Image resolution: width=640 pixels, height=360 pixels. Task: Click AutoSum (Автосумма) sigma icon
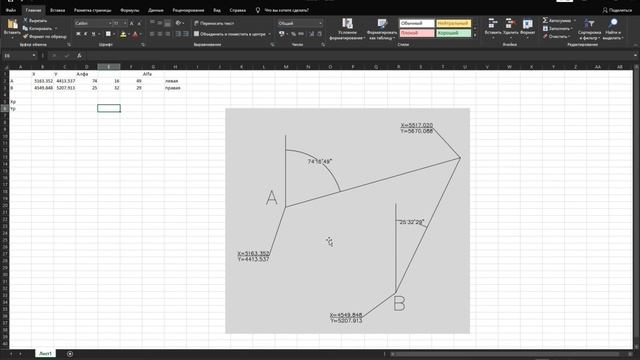tap(545, 20)
